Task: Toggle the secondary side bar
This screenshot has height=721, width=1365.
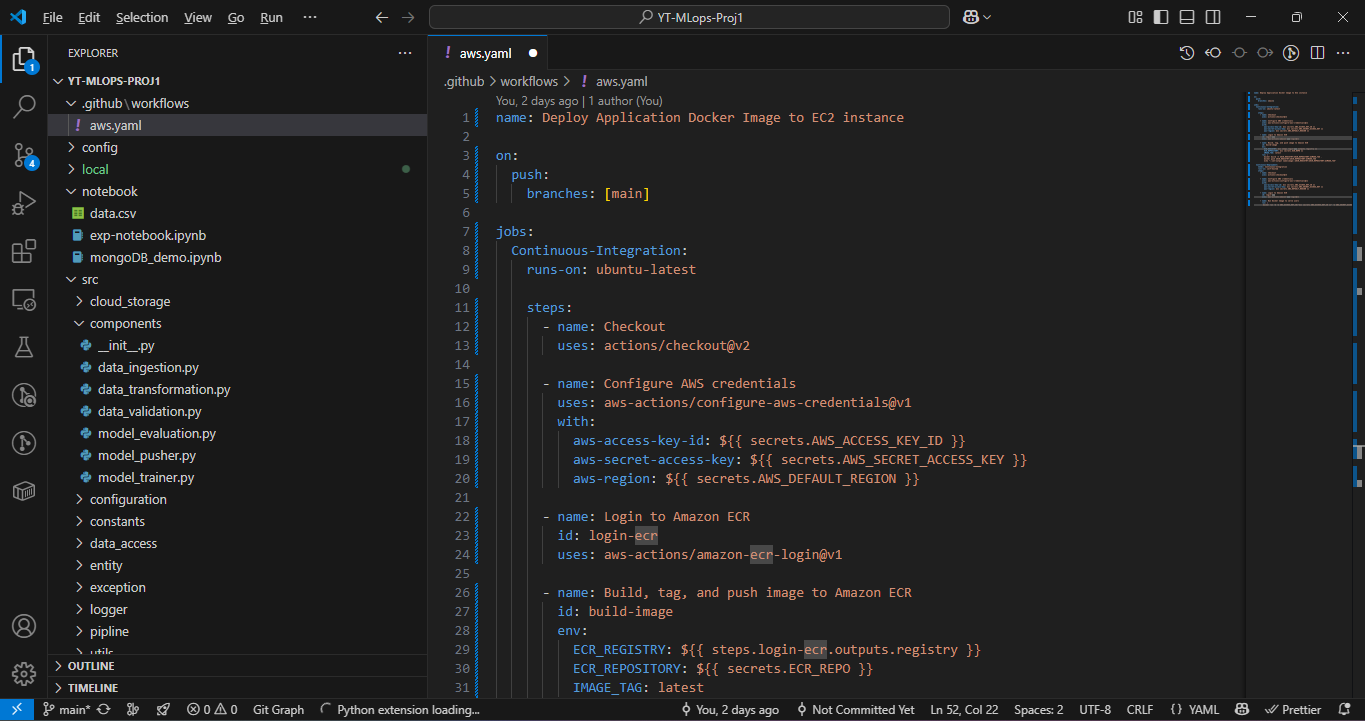Action: [1213, 17]
